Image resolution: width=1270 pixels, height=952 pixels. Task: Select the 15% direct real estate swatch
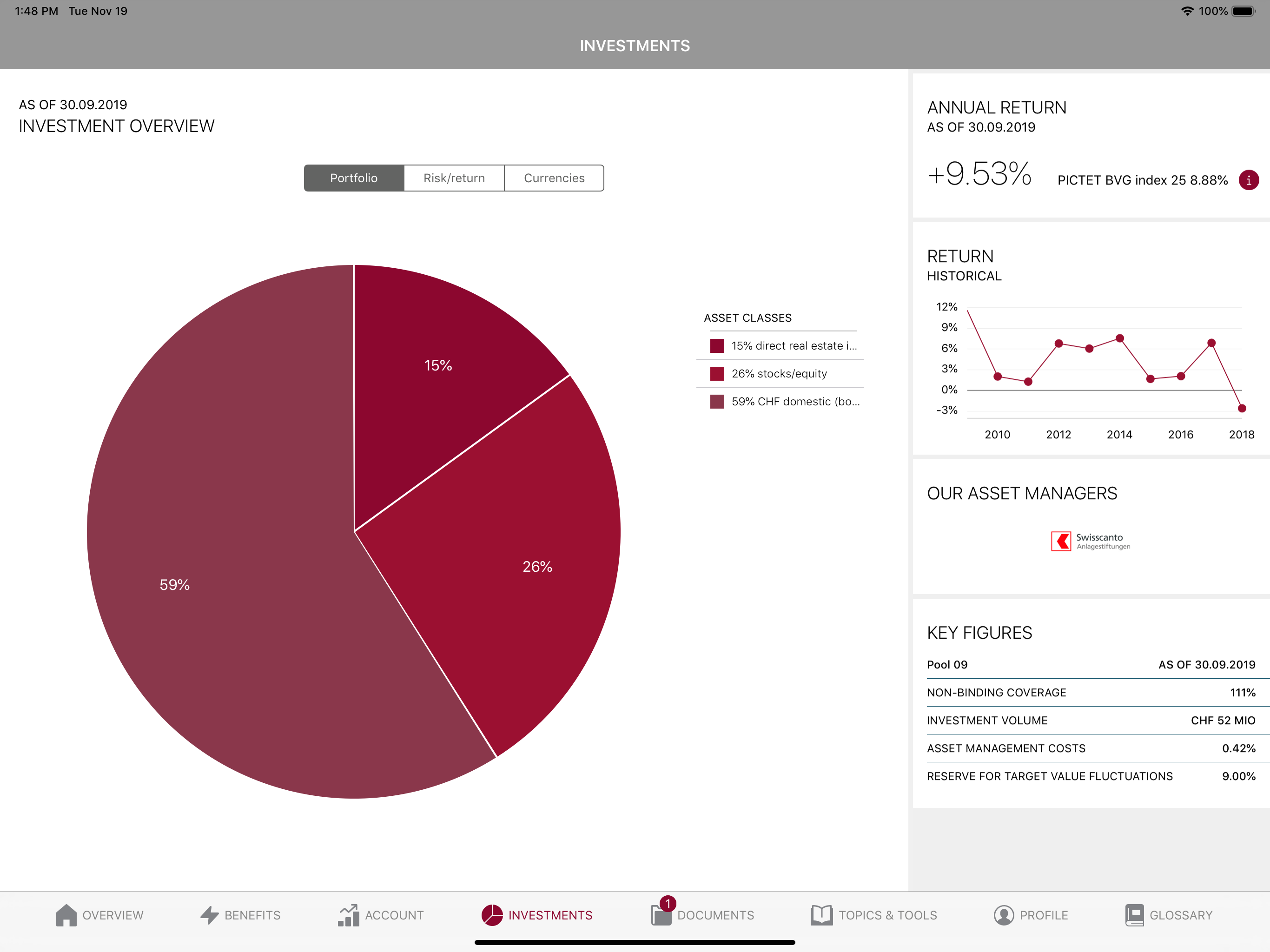point(717,346)
